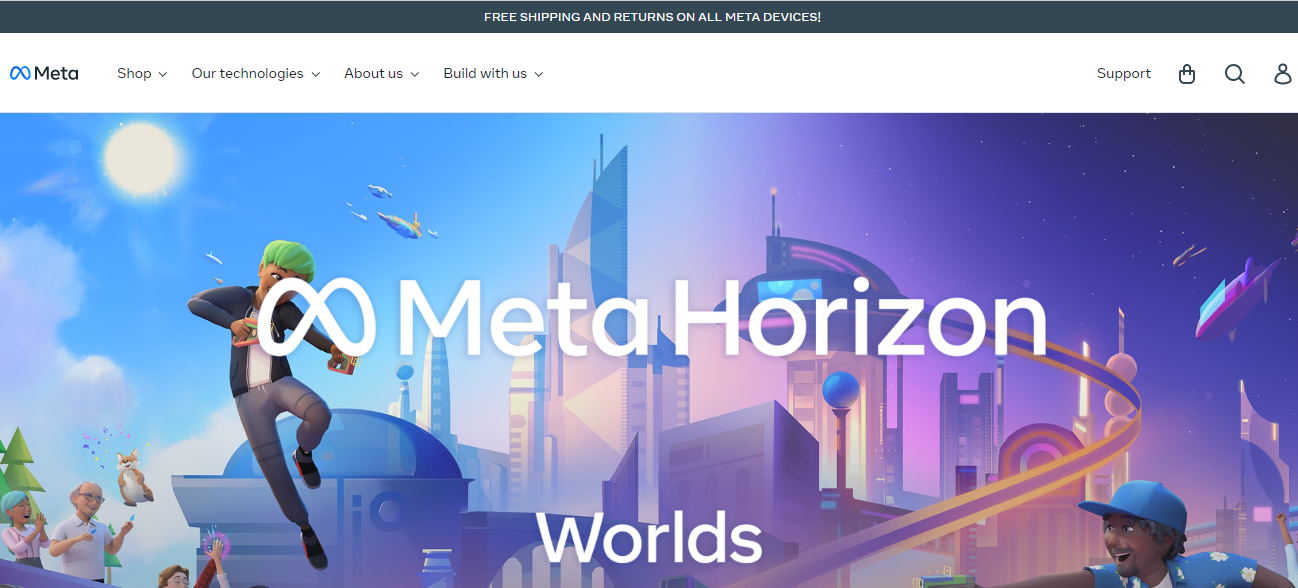Expand the chevron next to Our technologies
1298x588 pixels.
tap(315, 74)
